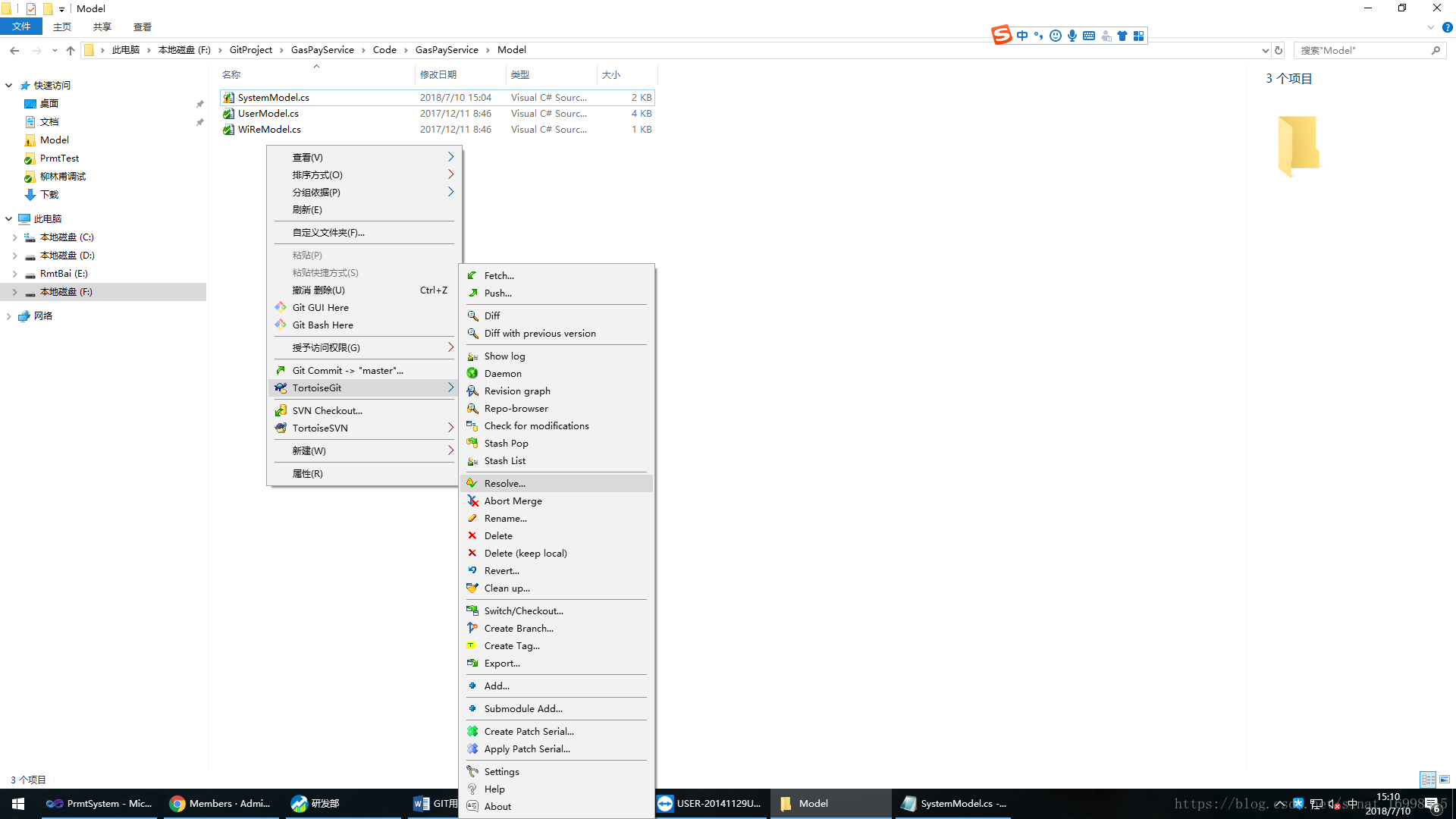Select Resolve... from TortoiseGit menu
The image size is (1456, 819).
504,483
